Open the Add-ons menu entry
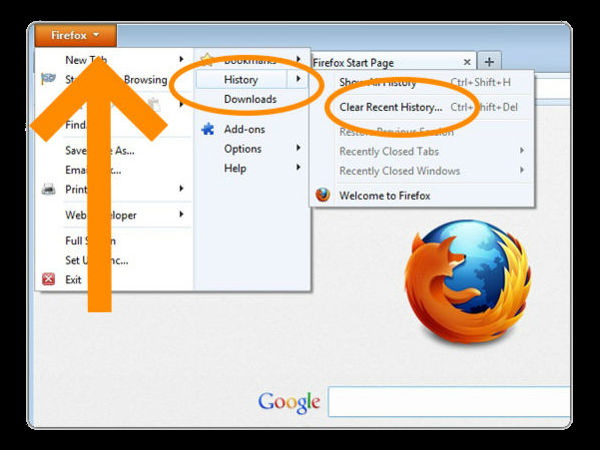 pos(245,129)
